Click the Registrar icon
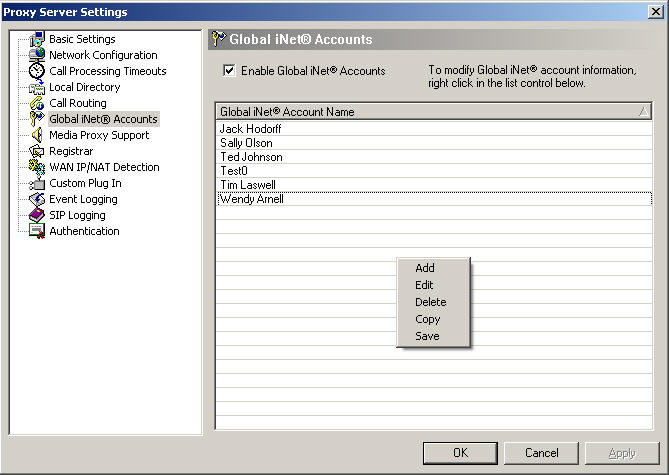669x475 pixels. point(37,151)
